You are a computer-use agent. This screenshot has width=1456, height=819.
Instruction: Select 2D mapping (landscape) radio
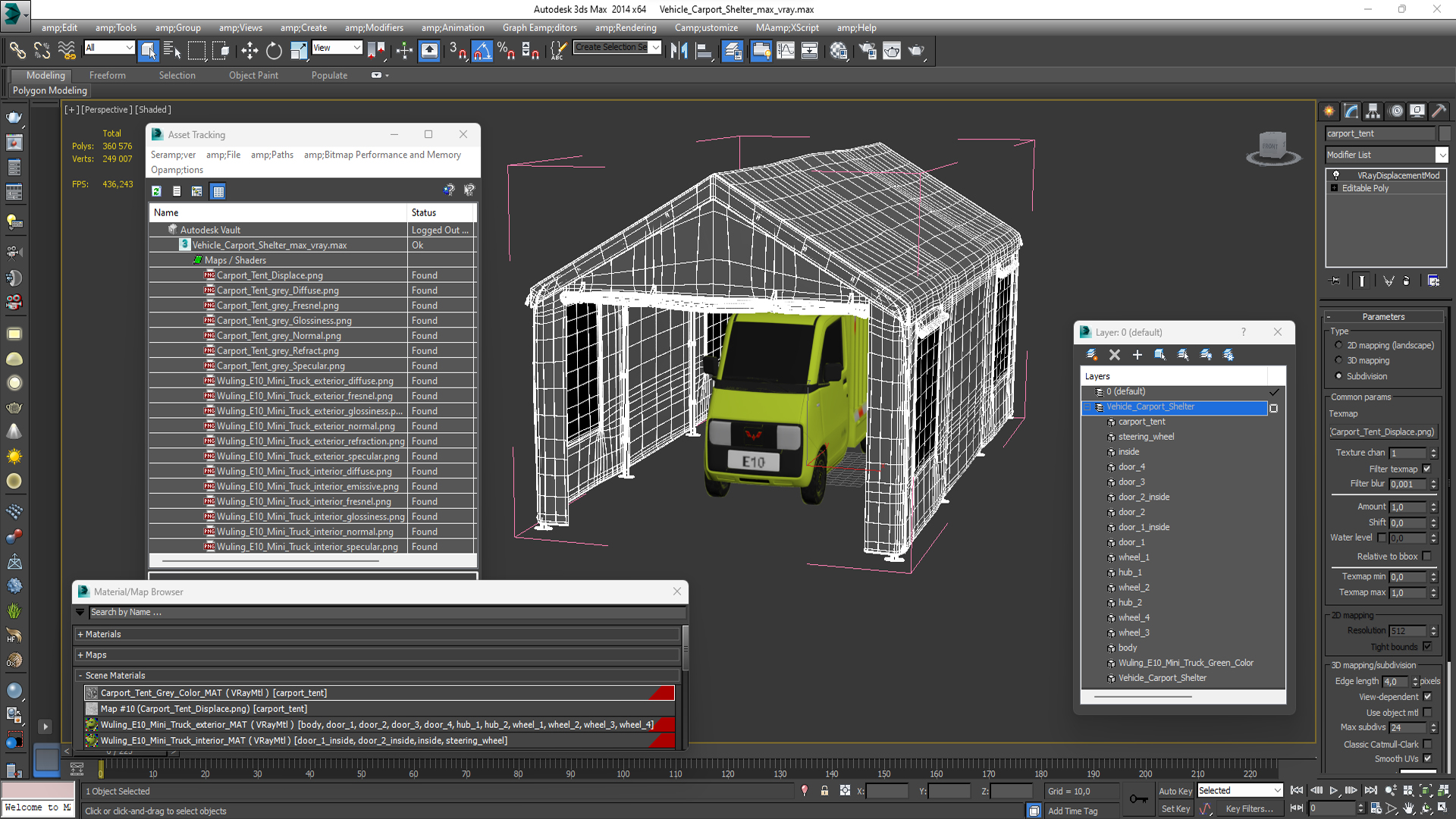pyautogui.click(x=1338, y=345)
